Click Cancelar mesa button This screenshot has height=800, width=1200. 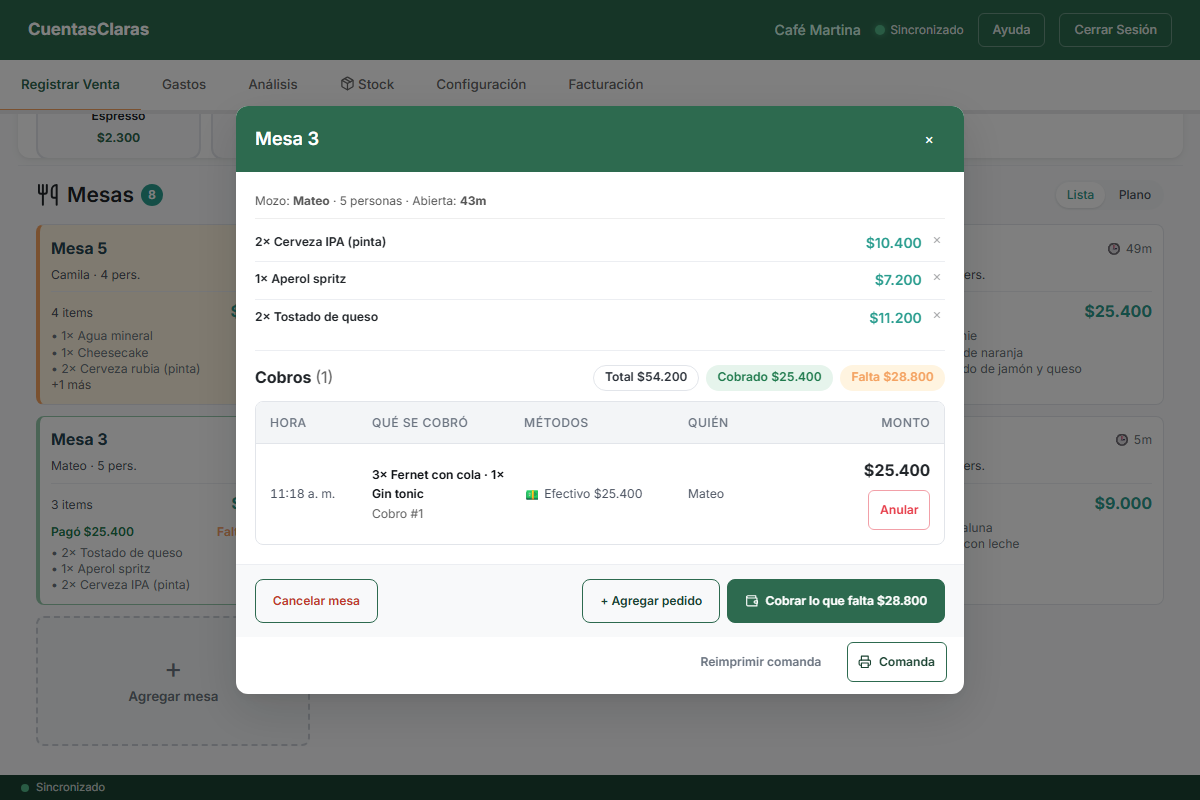(316, 601)
